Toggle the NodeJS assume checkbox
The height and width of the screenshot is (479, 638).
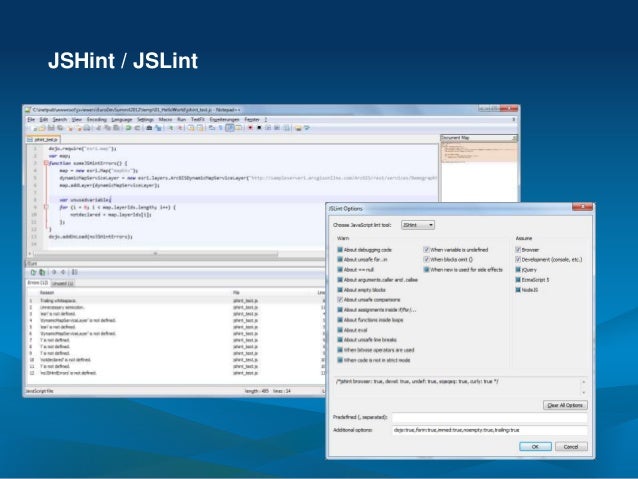click(518, 290)
